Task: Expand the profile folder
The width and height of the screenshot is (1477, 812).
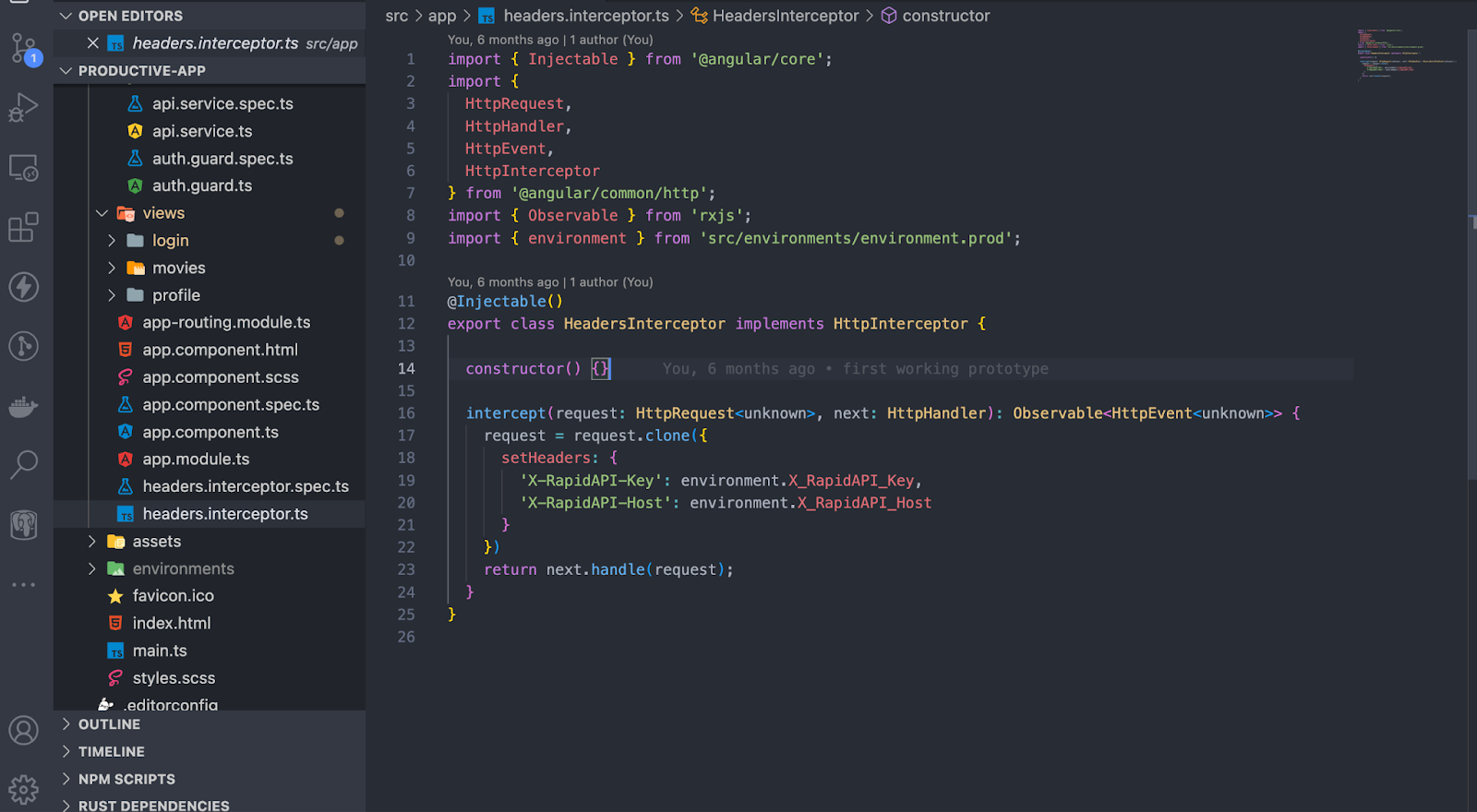Action: [112, 295]
